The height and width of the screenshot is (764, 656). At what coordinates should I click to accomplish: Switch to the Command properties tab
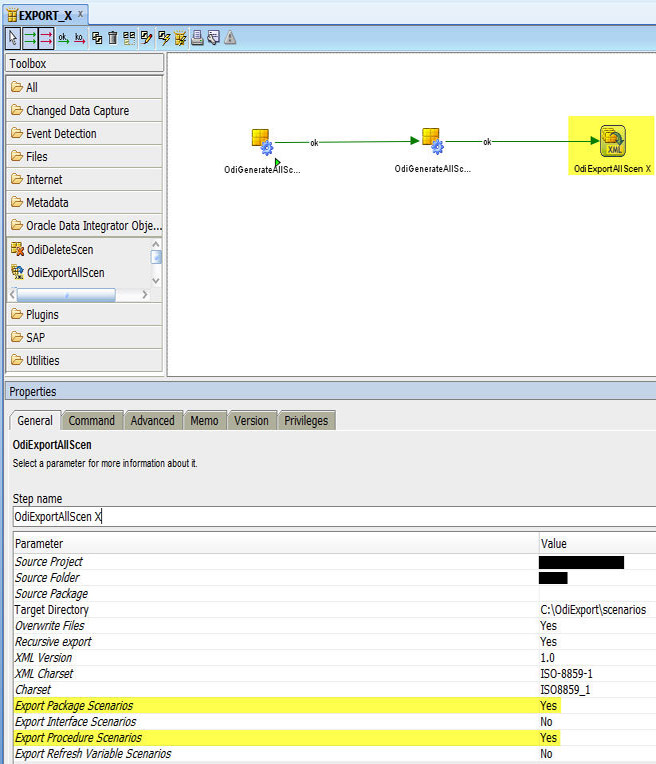(x=92, y=421)
